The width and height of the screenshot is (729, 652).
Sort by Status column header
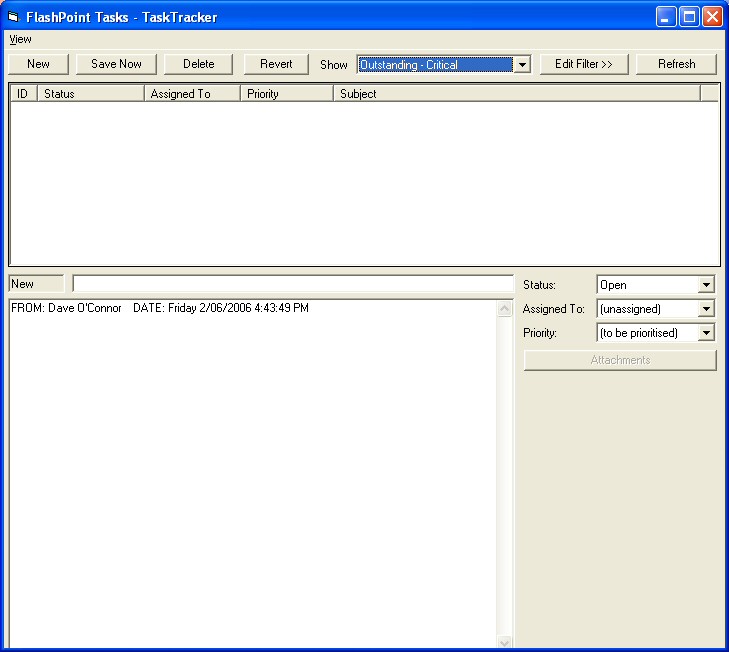click(x=91, y=94)
